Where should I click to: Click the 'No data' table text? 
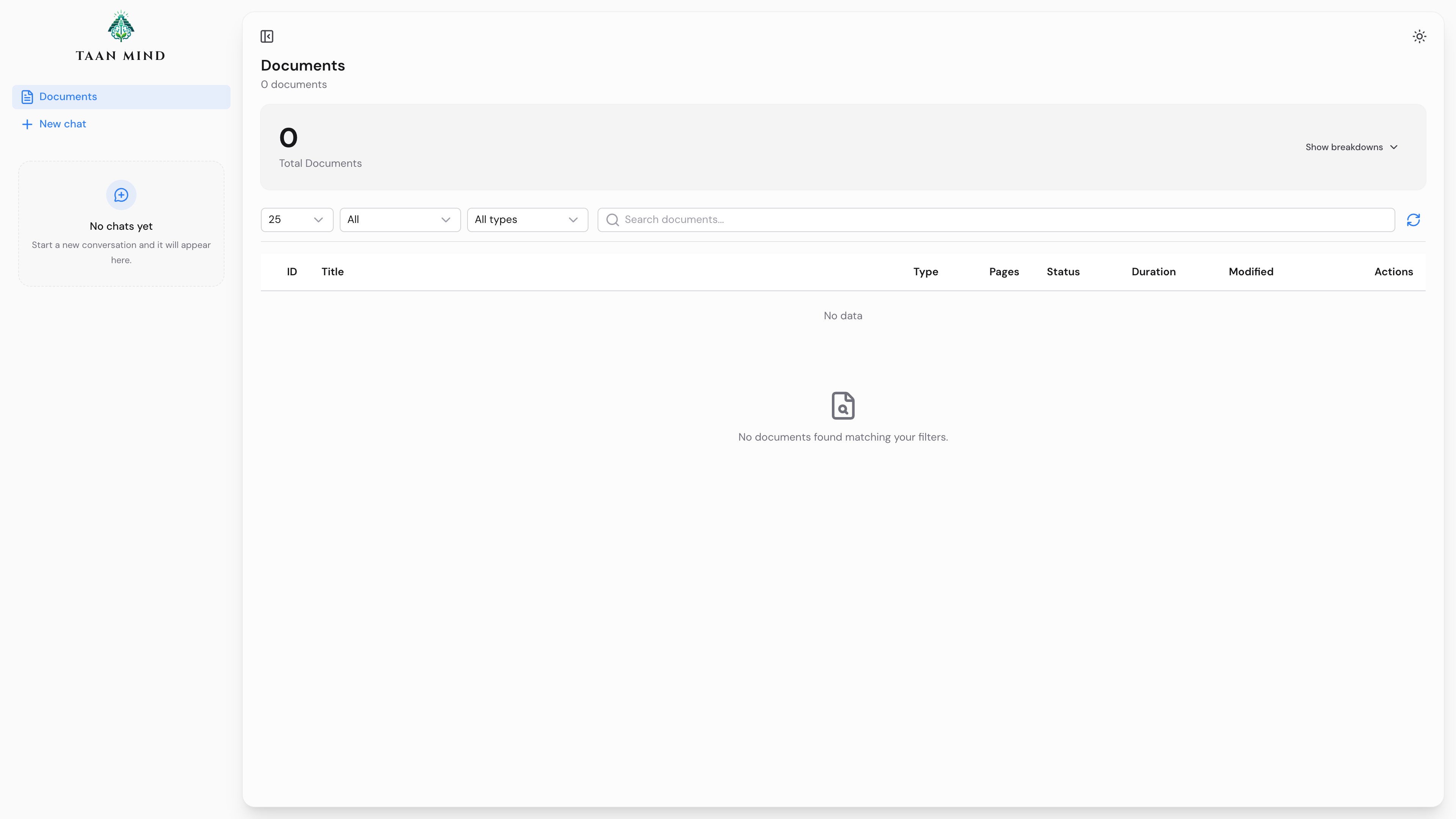click(x=843, y=316)
